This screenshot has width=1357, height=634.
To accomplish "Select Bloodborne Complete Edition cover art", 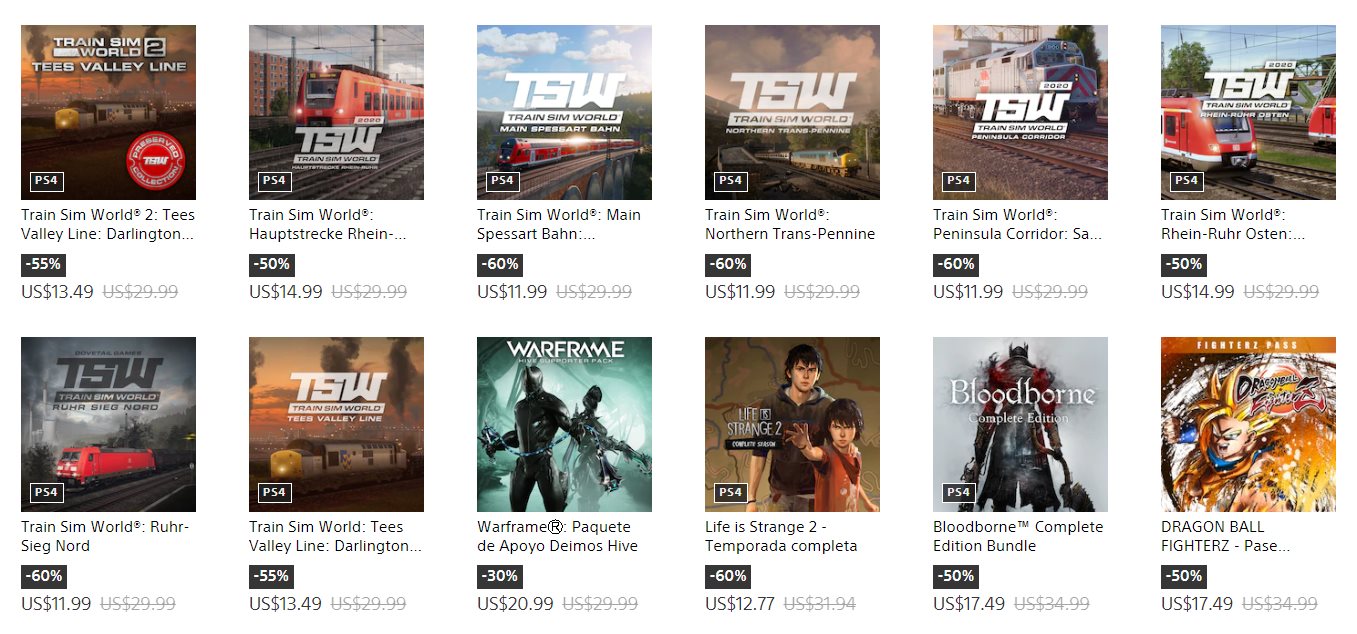I will (1020, 425).
